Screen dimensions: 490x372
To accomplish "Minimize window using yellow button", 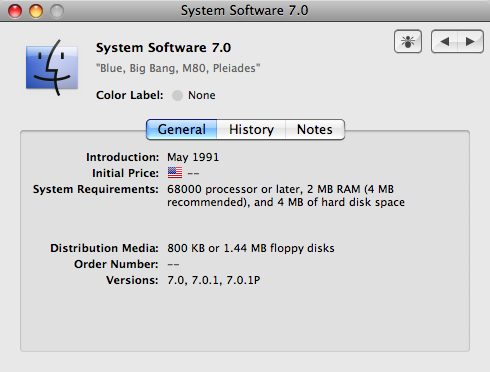I will point(36,11).
